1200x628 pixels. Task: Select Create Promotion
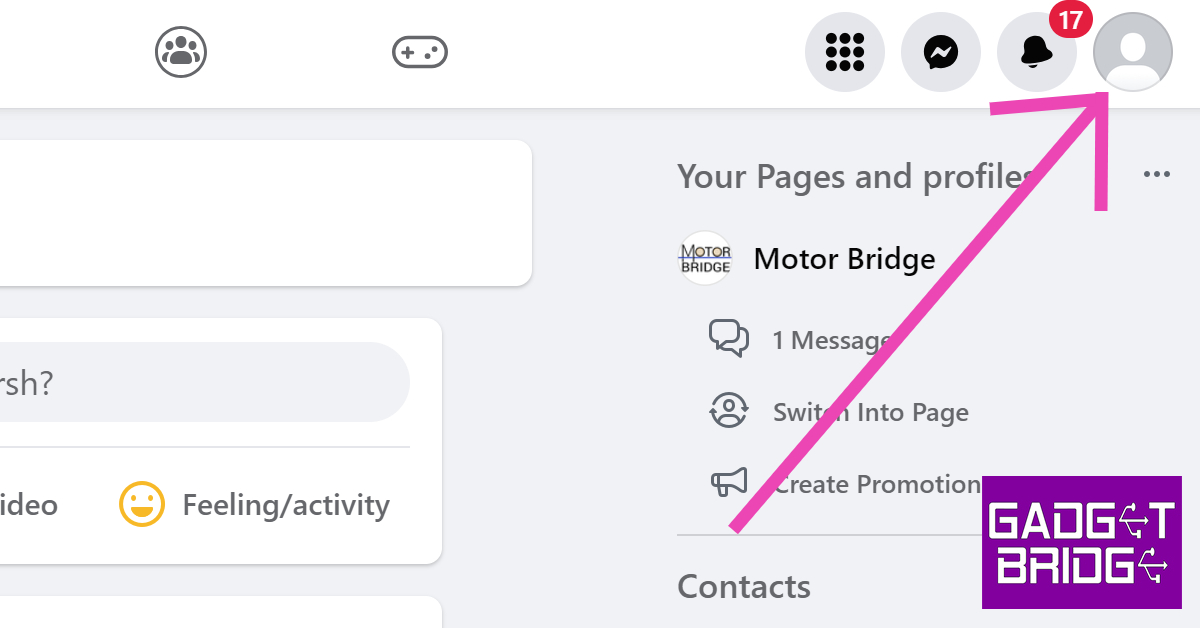pos(876,484)
